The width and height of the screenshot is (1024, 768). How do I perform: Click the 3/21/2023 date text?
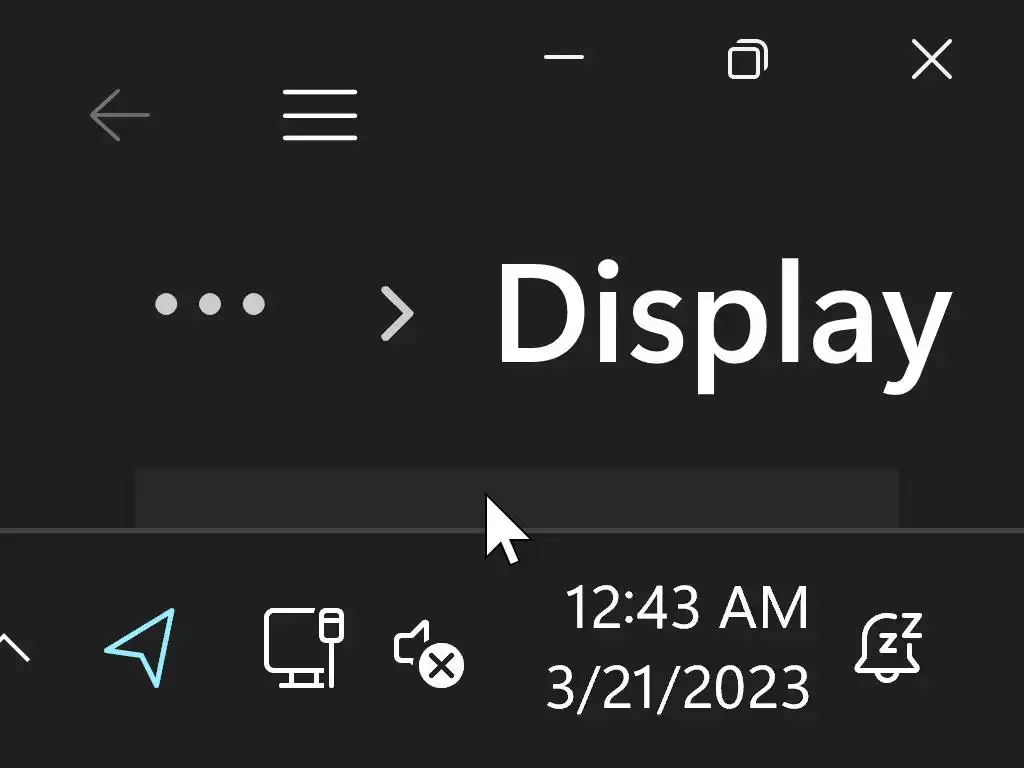(677, 687)
